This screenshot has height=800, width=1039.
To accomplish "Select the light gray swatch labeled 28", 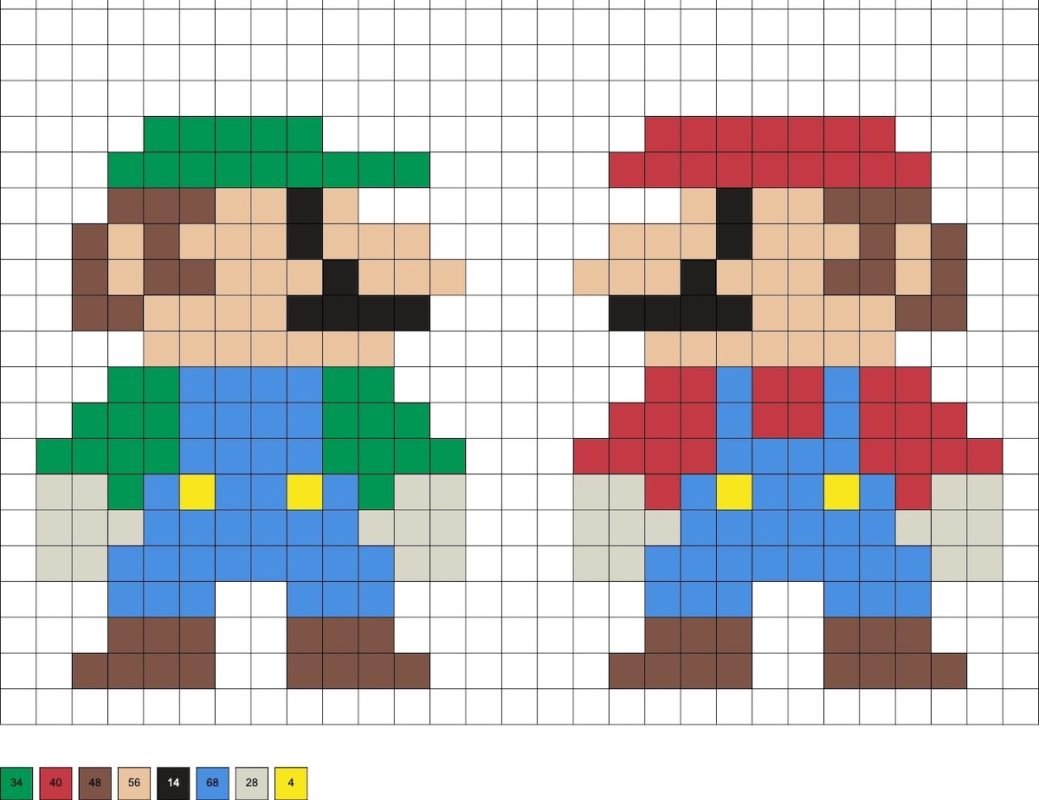I will [252, 783].
